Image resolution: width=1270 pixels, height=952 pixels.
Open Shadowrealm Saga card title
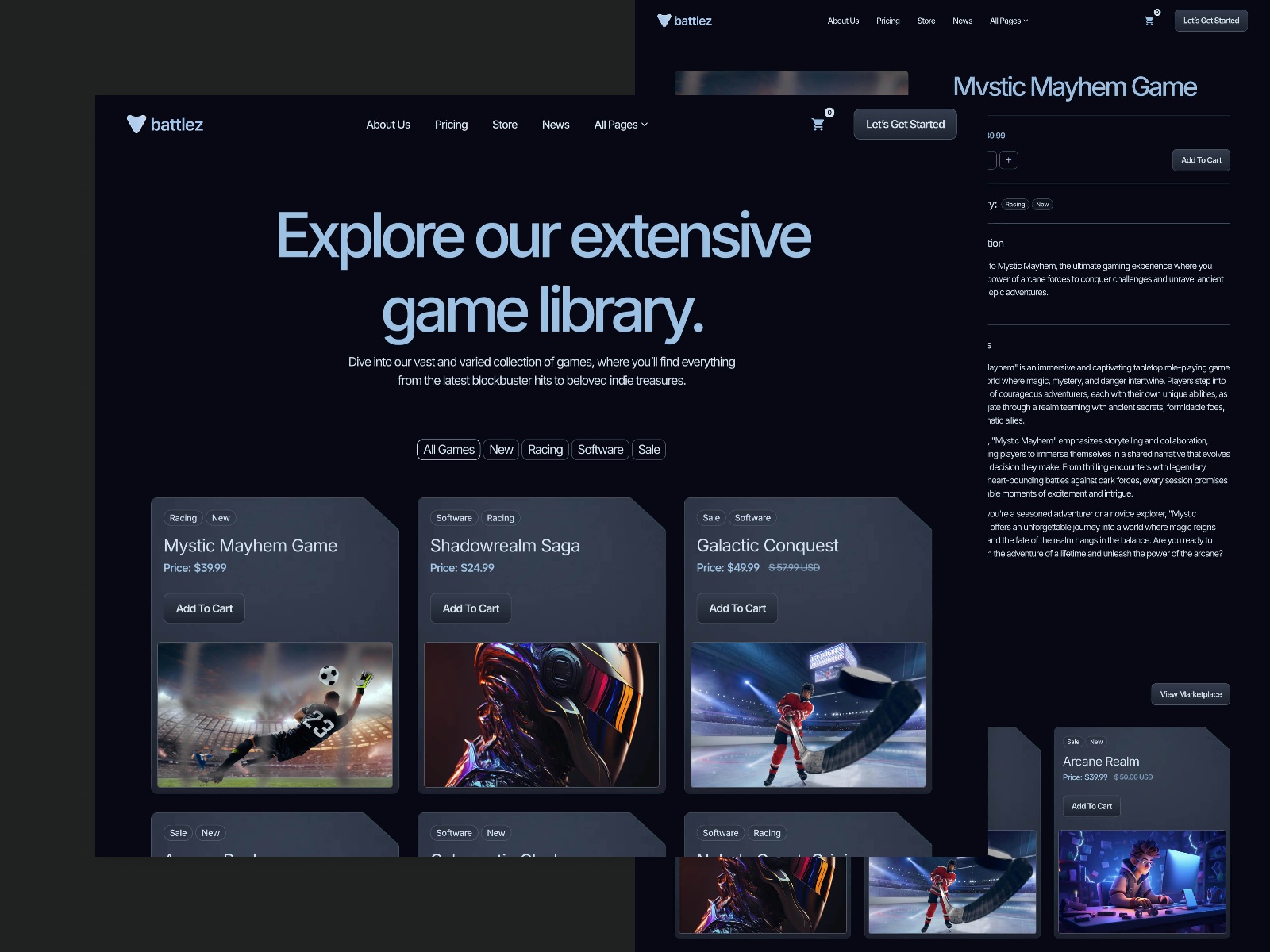click(505, 546)
